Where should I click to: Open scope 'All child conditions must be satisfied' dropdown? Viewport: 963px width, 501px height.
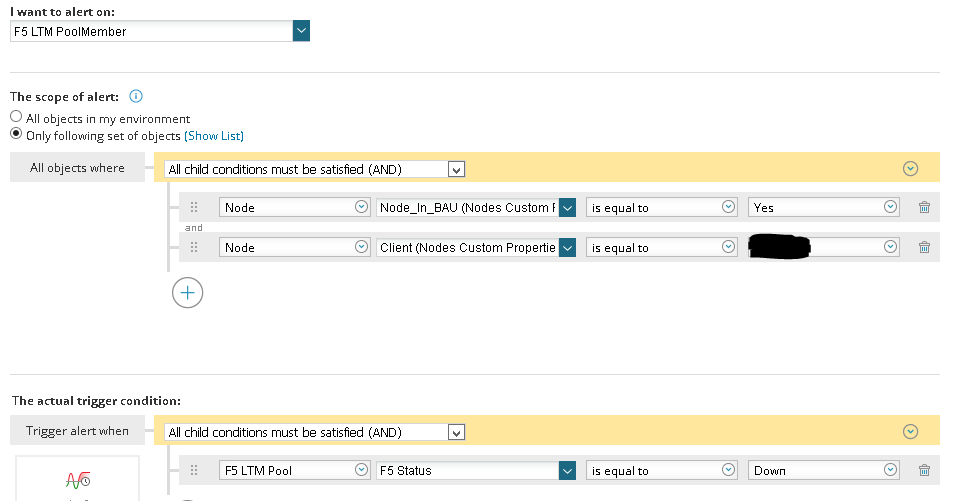click(457, 170)
